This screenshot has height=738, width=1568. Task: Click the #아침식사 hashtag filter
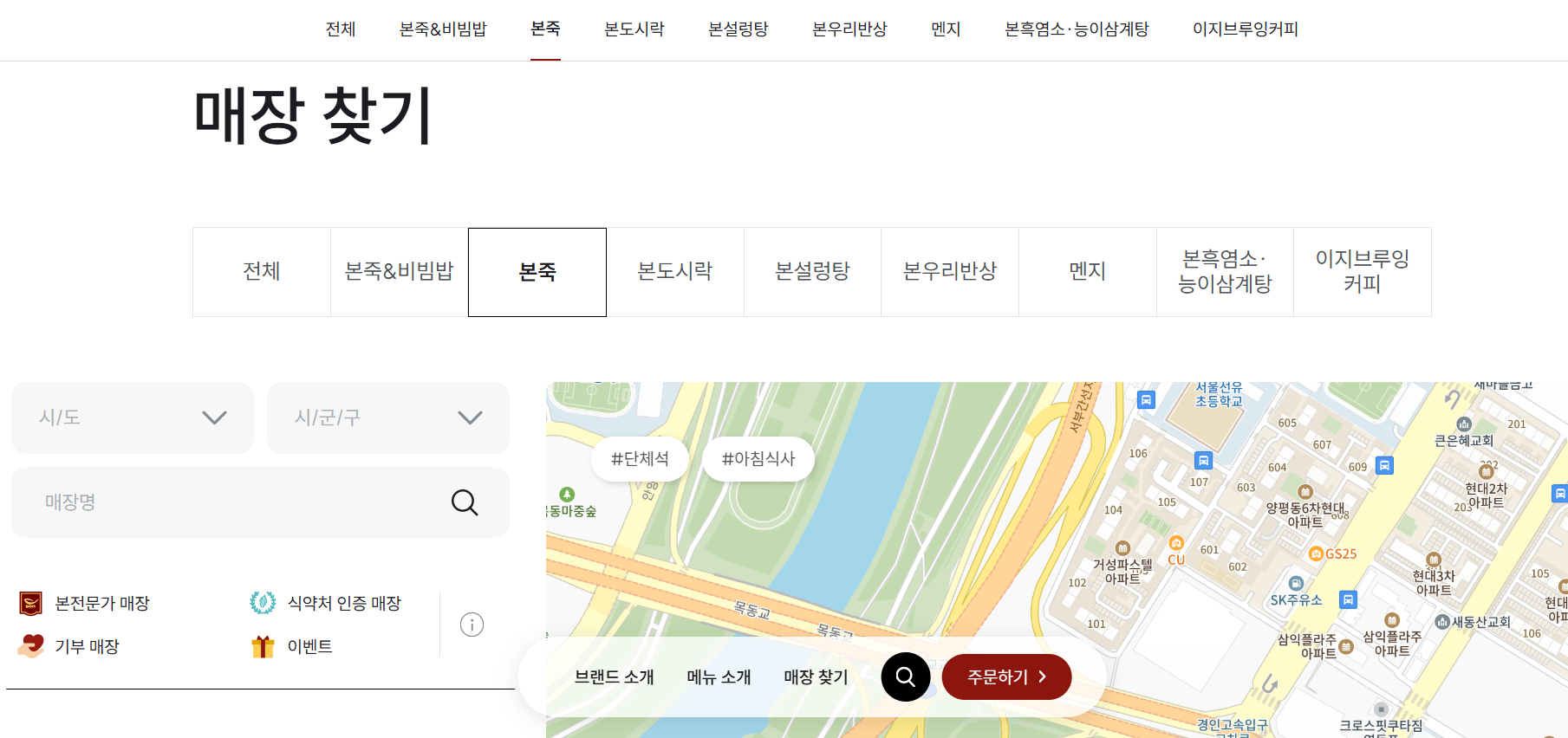pos(758,459)
